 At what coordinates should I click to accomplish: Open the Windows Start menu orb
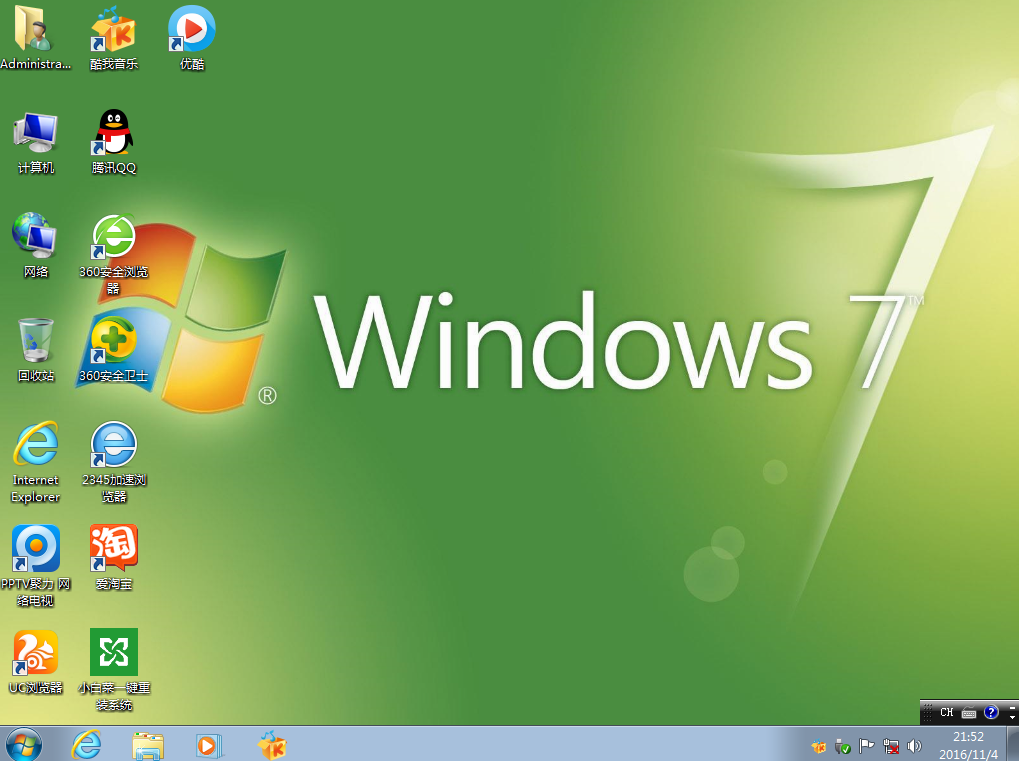pos(24,744)
